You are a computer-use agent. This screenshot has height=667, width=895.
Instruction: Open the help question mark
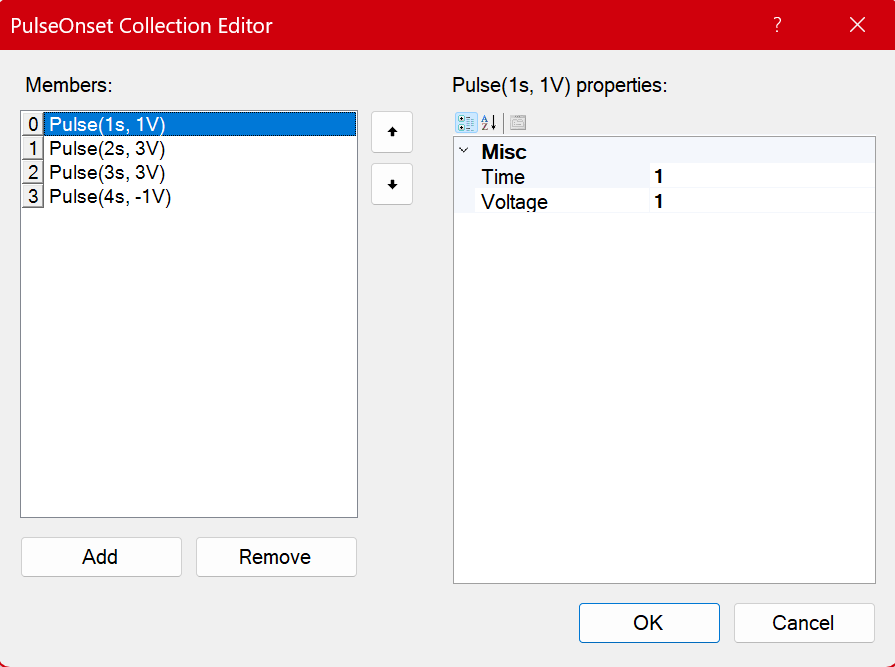tap(777, 25)
